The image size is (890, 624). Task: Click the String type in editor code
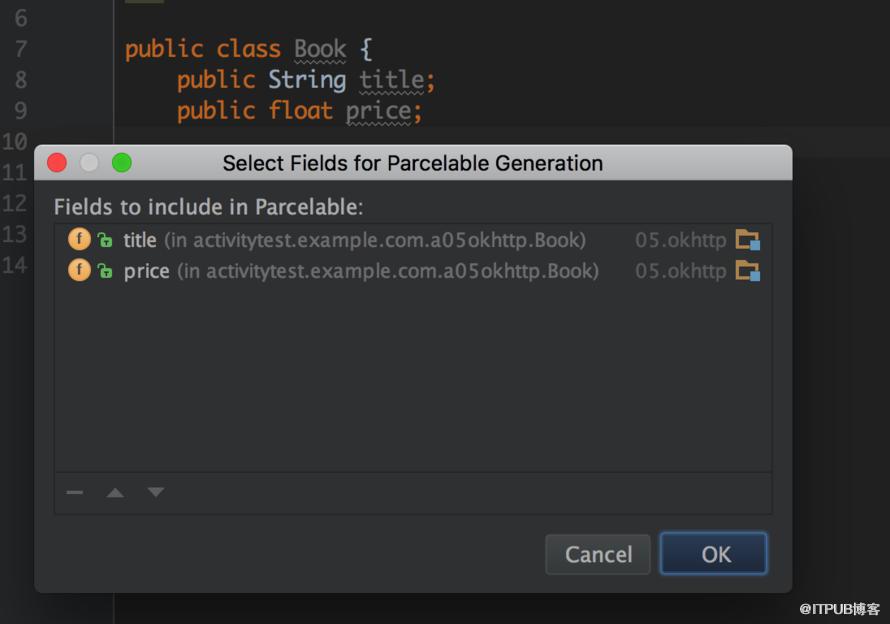307,80
